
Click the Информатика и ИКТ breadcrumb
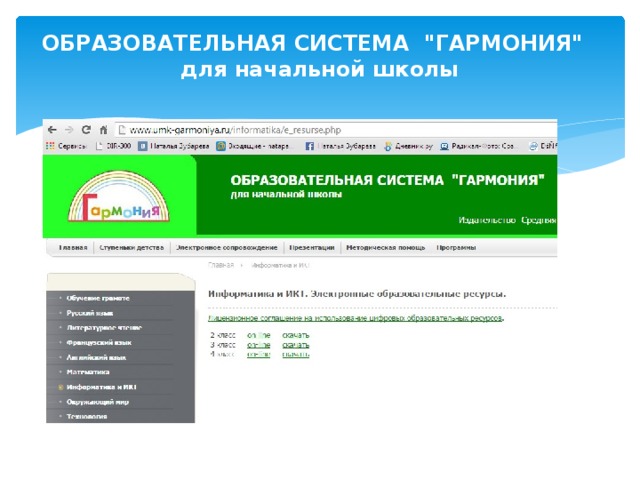[280, 265]
